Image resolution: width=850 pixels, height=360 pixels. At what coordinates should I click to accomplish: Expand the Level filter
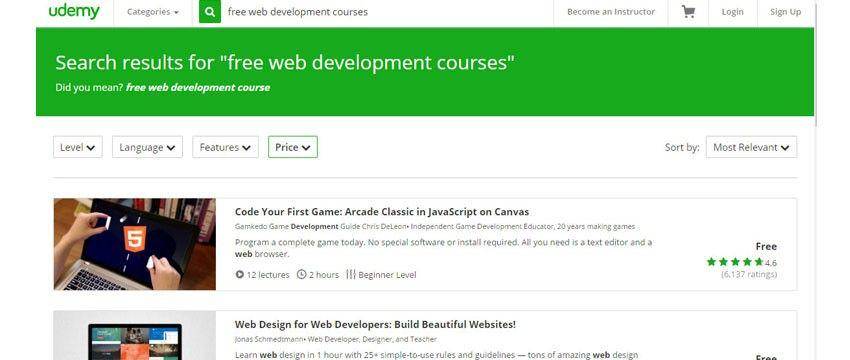click(78, 147)
